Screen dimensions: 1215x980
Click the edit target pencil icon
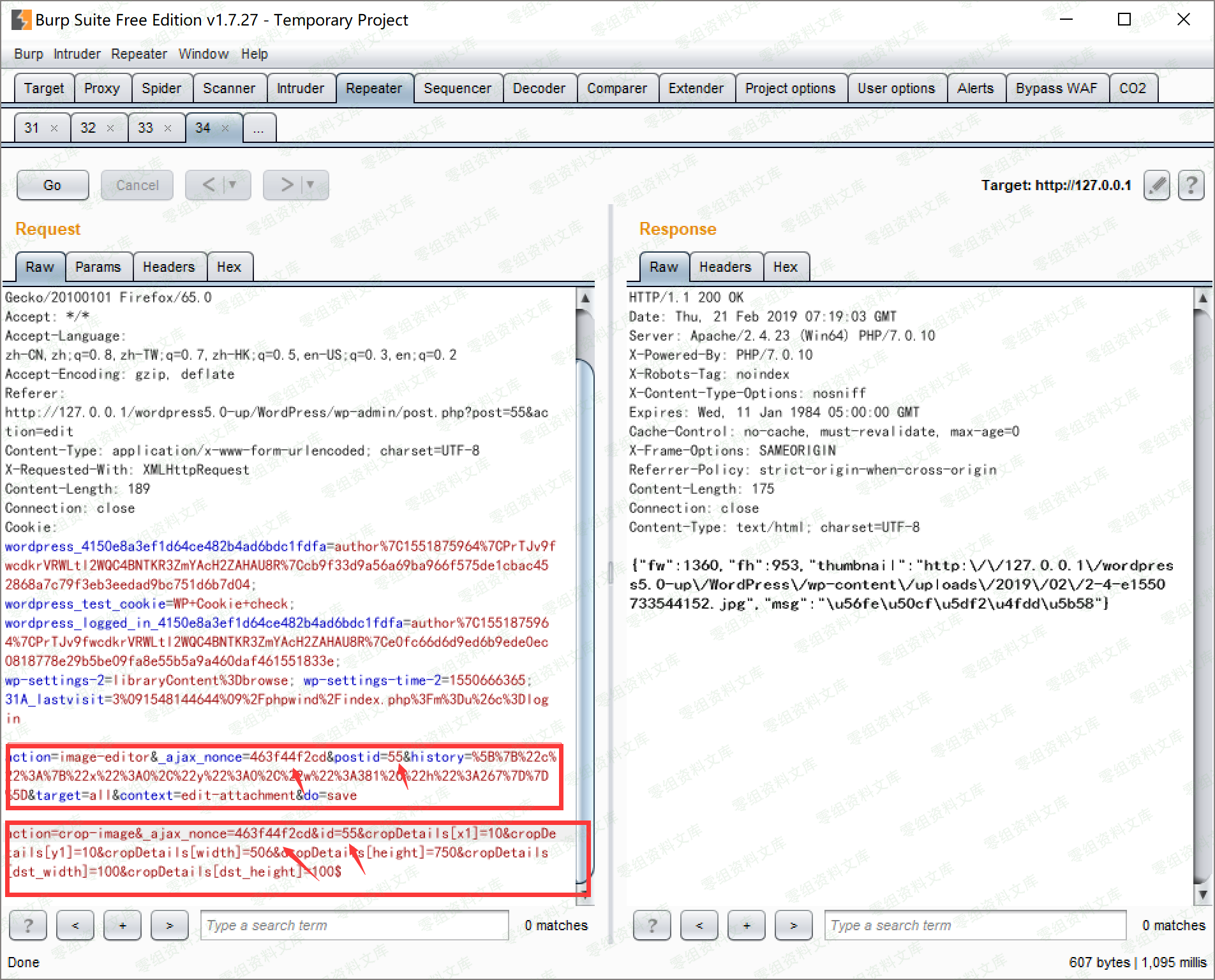click(x=1156, y=186)
